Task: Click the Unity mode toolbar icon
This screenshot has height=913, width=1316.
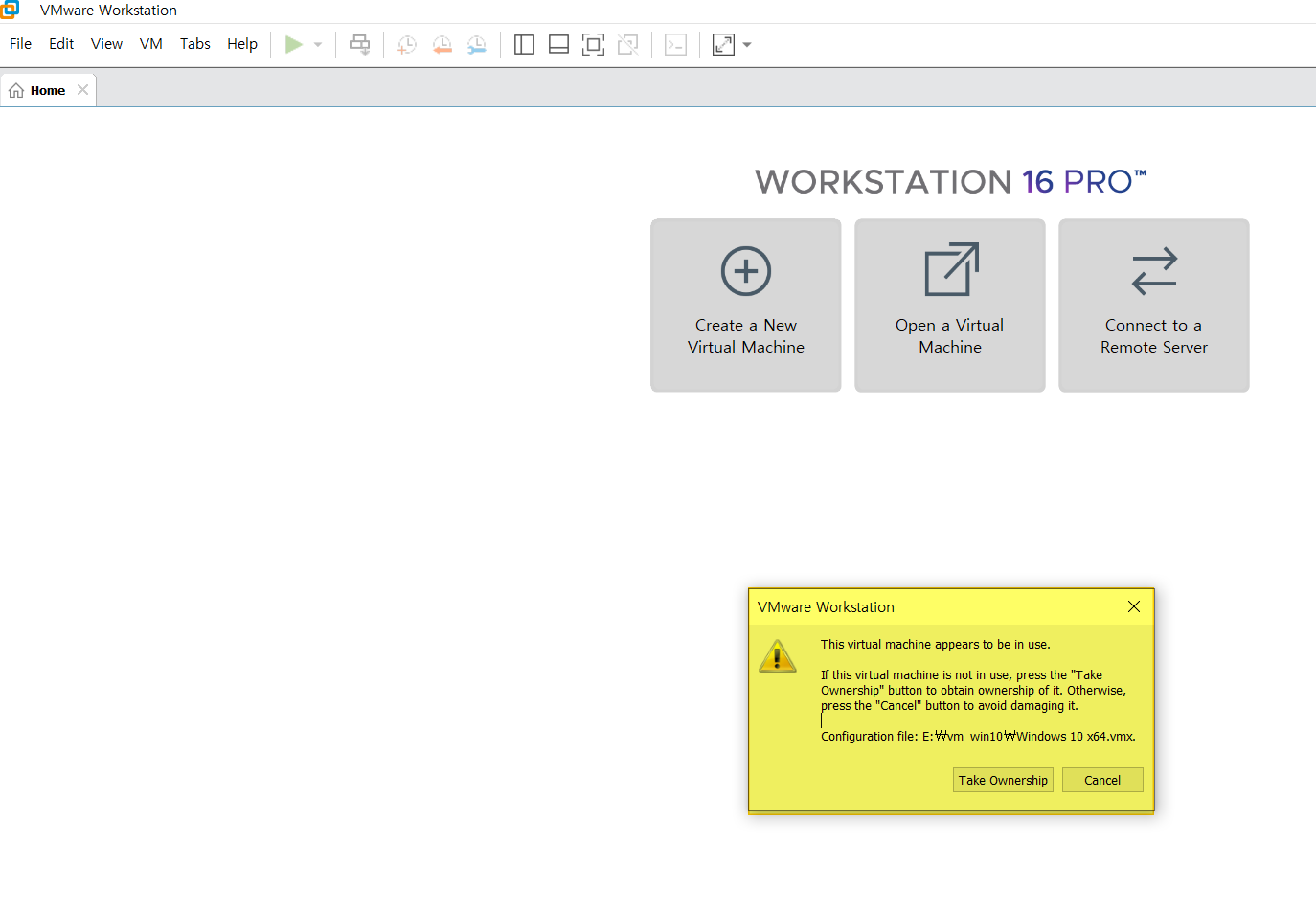Action: coord(627,44)
